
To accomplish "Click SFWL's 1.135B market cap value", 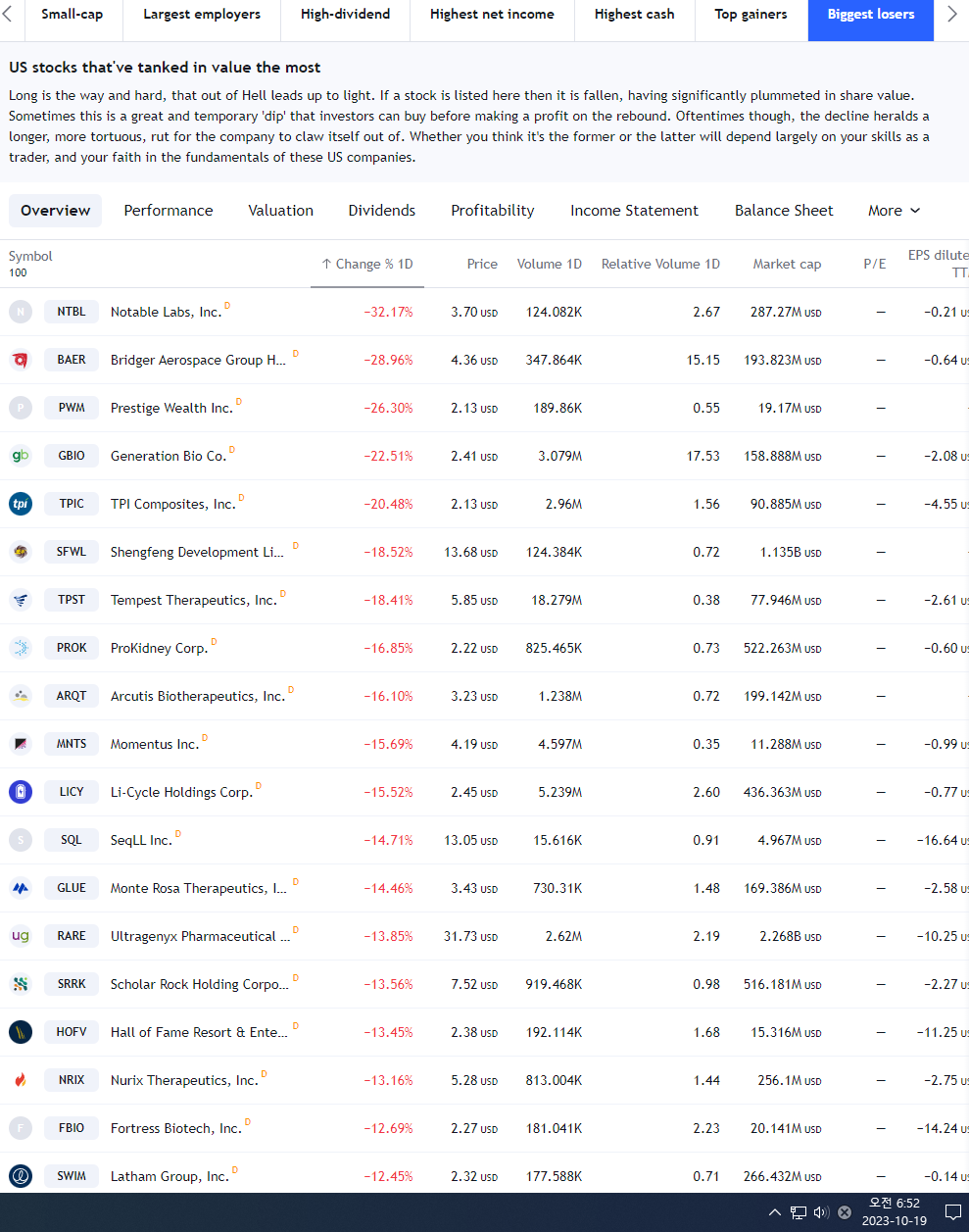I will (791, 552).
